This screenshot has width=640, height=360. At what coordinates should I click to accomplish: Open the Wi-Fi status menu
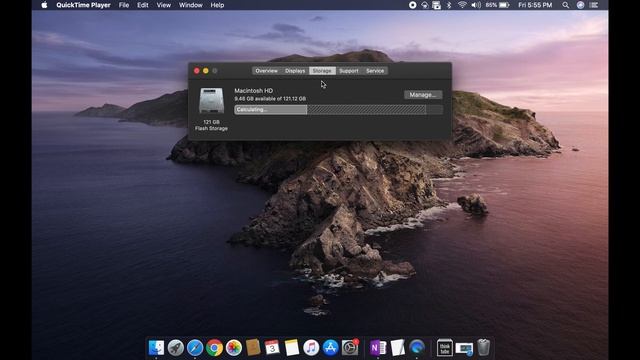tap(462, 5)
